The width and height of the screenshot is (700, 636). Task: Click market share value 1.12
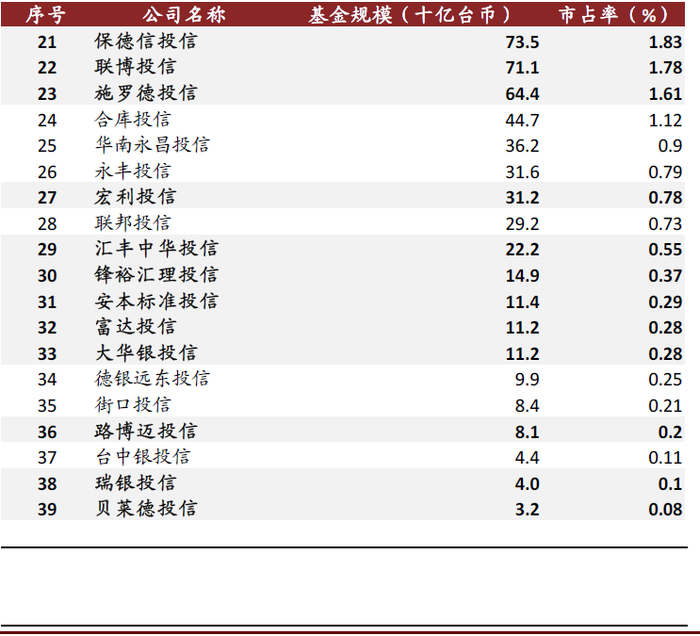665,120
